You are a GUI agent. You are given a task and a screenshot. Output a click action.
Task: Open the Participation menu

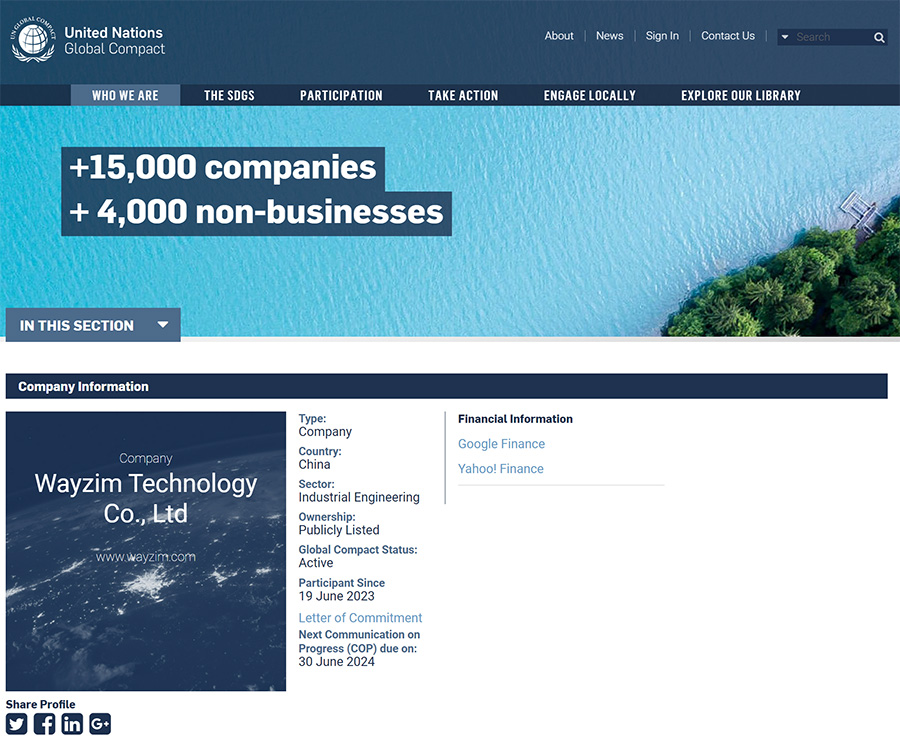click(341, 95)
